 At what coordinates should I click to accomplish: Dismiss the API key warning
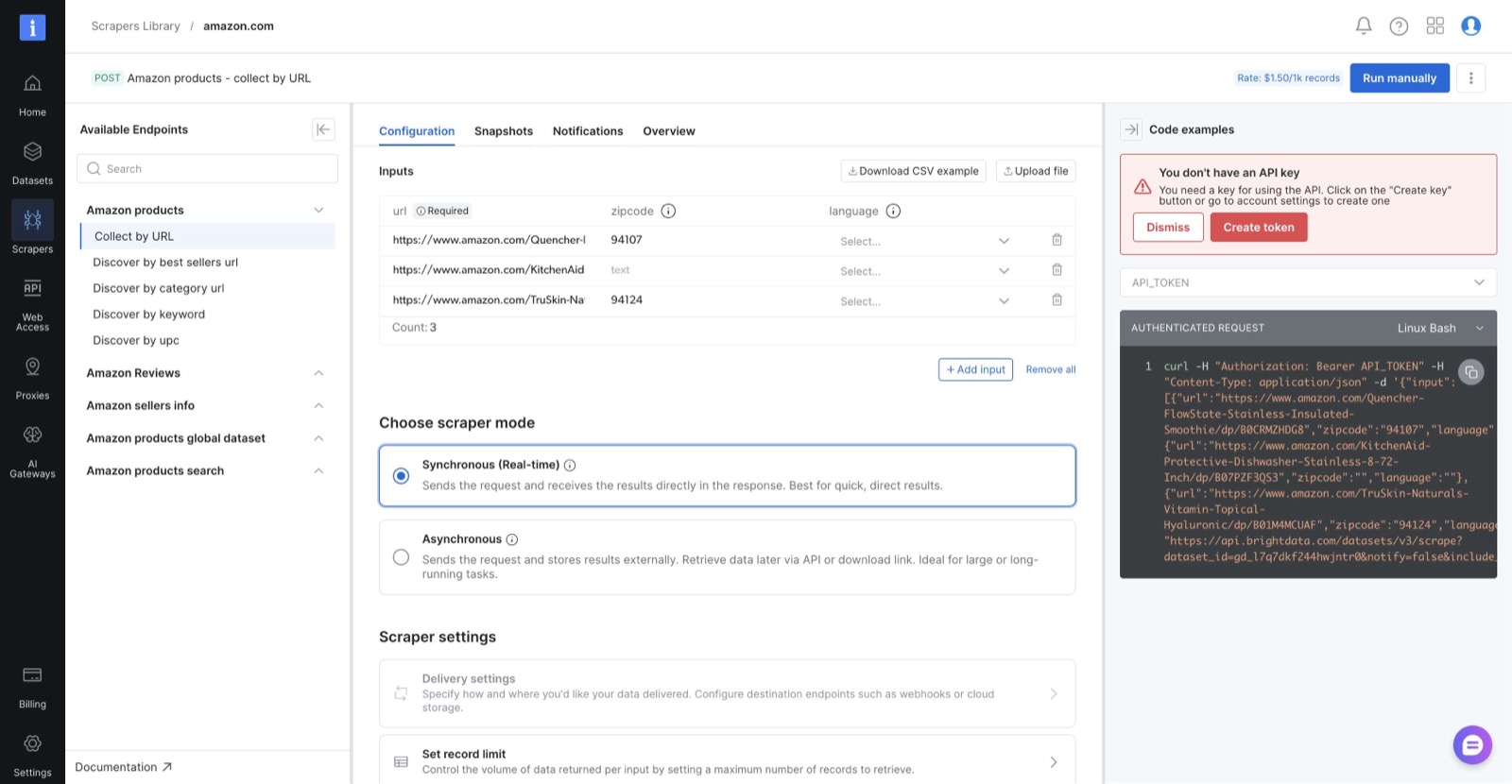tap(1168, 227)
